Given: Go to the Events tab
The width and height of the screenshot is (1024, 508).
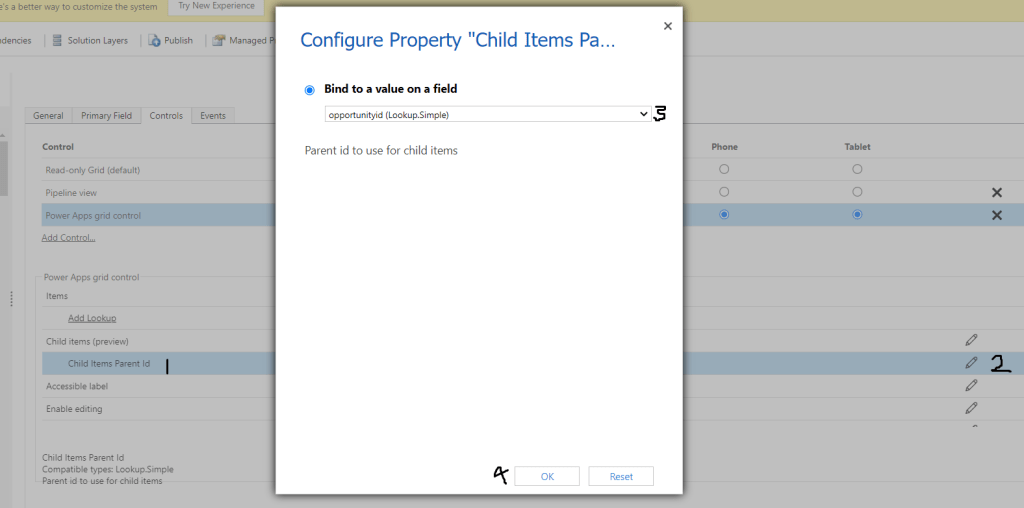Looking at the screenshot, I should point(212,116).
